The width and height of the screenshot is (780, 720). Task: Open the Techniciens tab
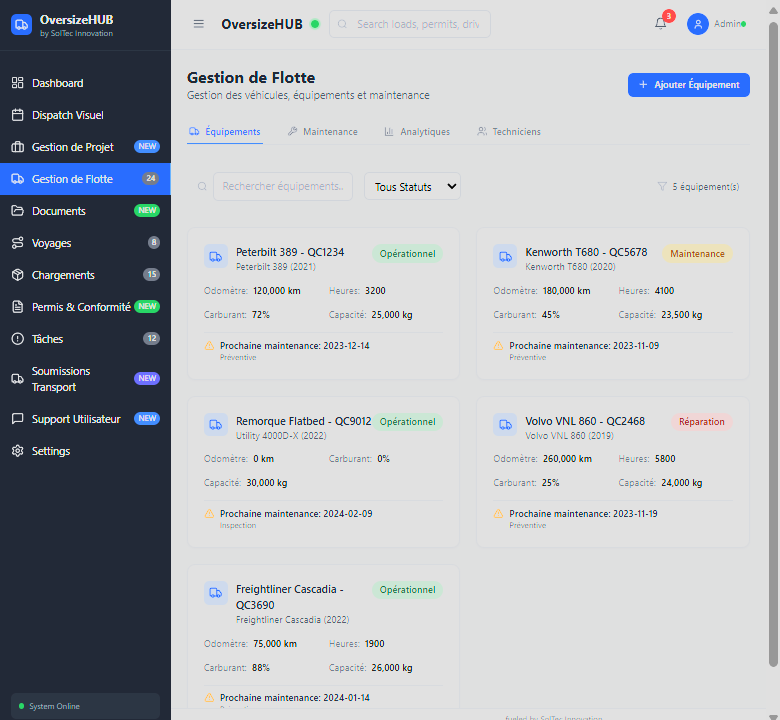click(509, 131)
